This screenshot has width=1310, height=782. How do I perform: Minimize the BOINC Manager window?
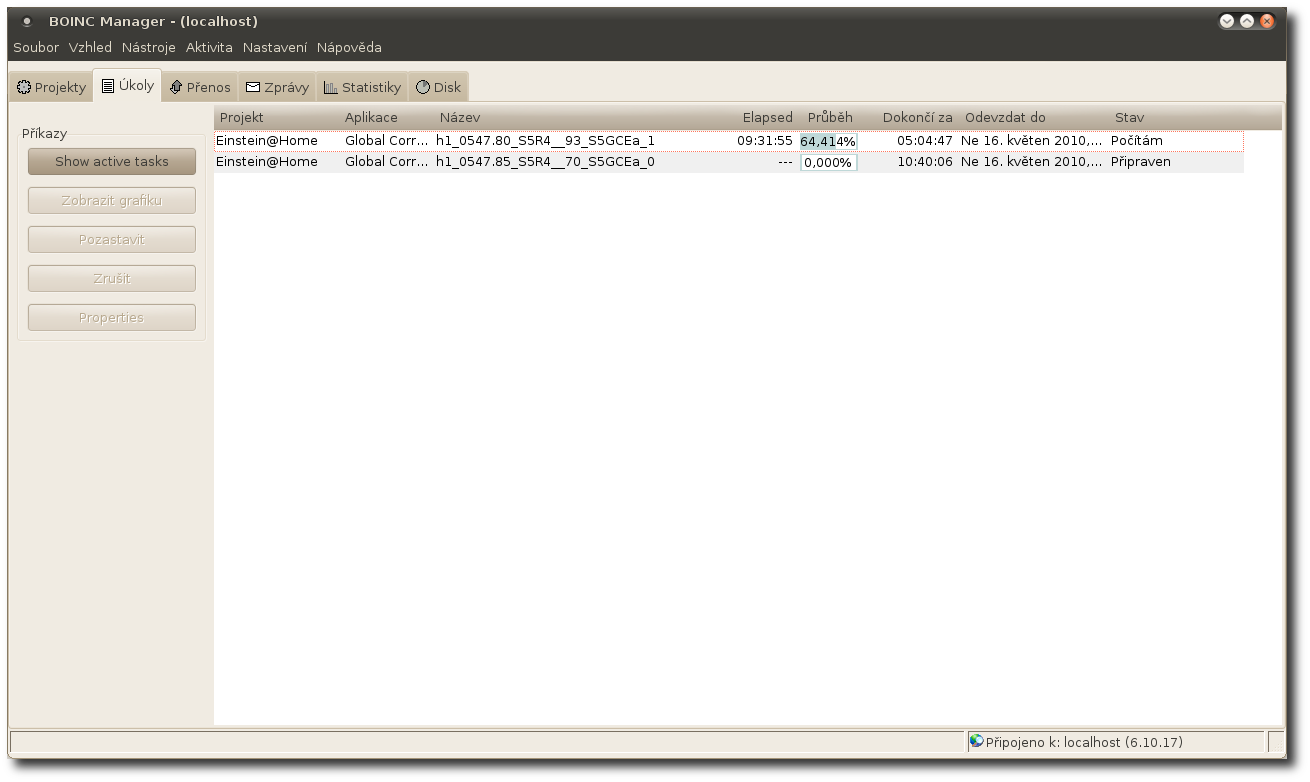(x=1227, y=21)
